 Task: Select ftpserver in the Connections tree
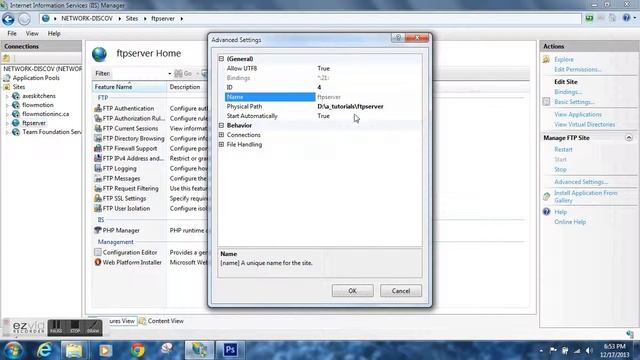pyautogui.click(x=34, y=123)
